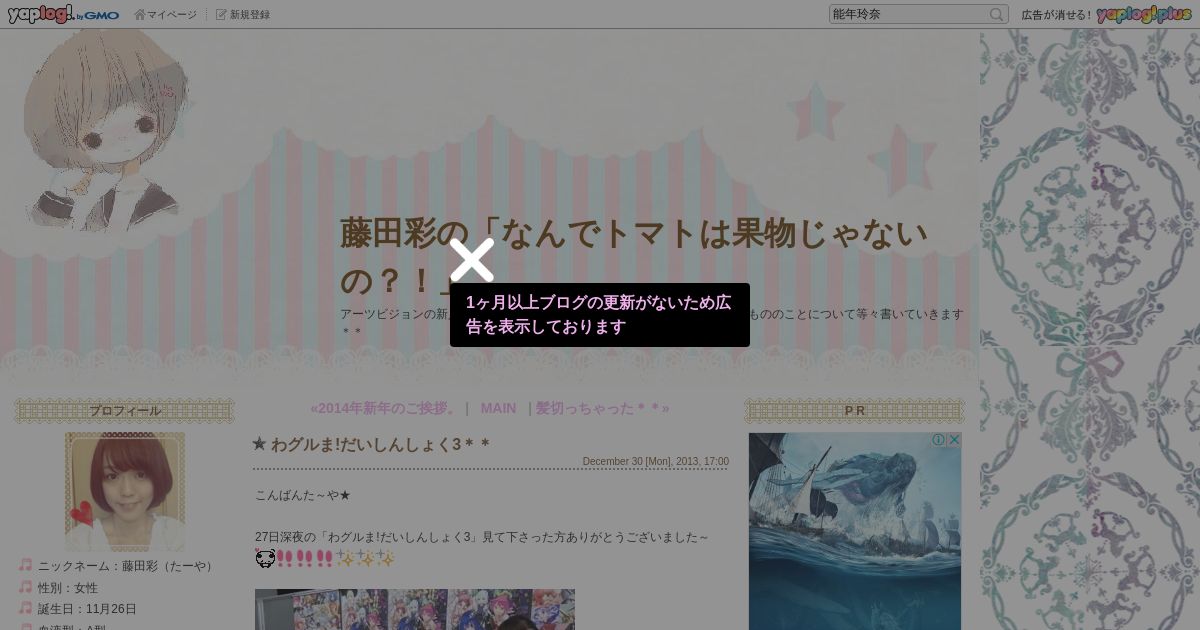Click the 広告が消せる! text in the top bar

point(1056,14)
